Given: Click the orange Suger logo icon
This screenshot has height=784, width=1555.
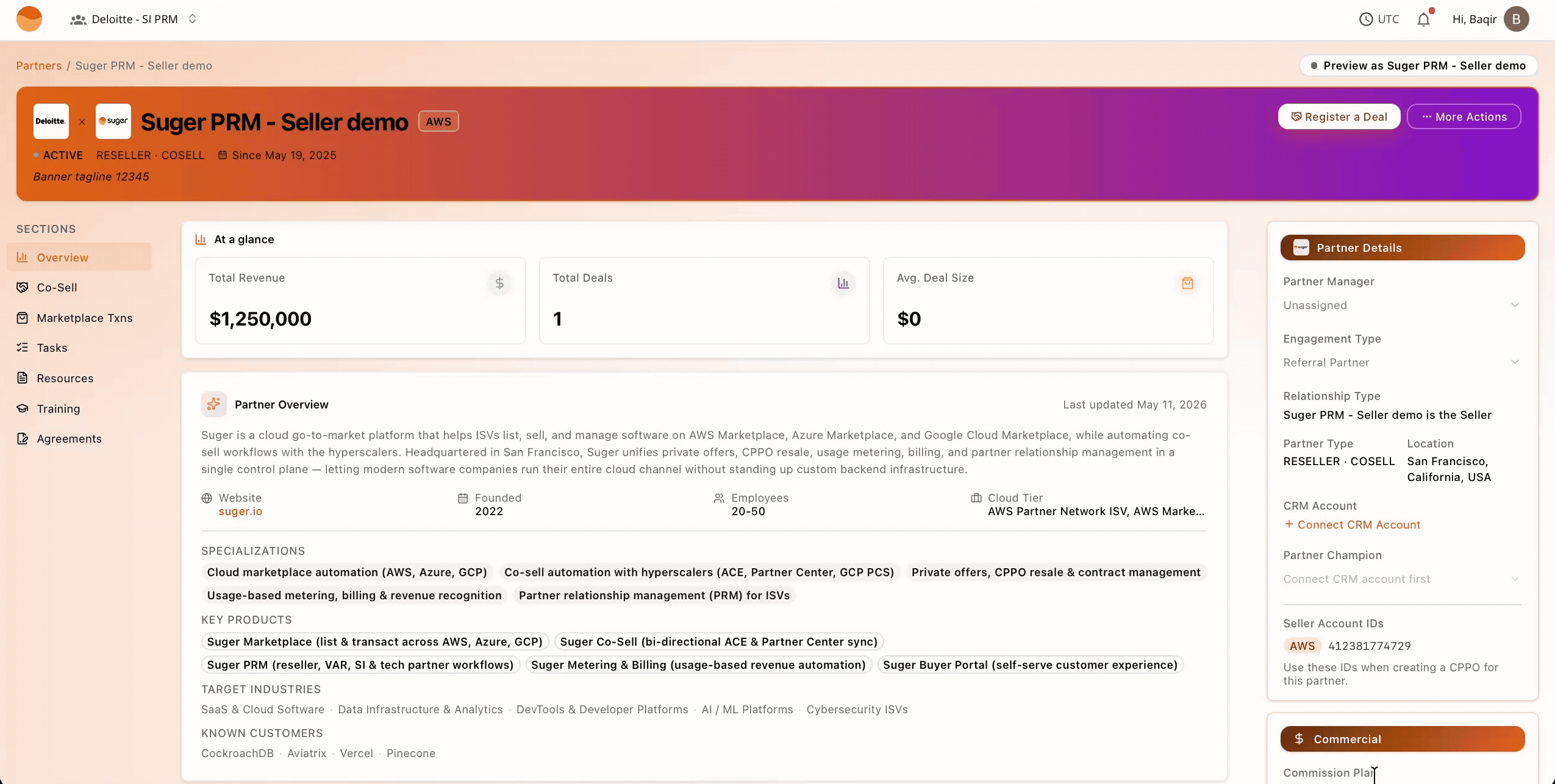Looking at the screenshot, I should 29,19.
